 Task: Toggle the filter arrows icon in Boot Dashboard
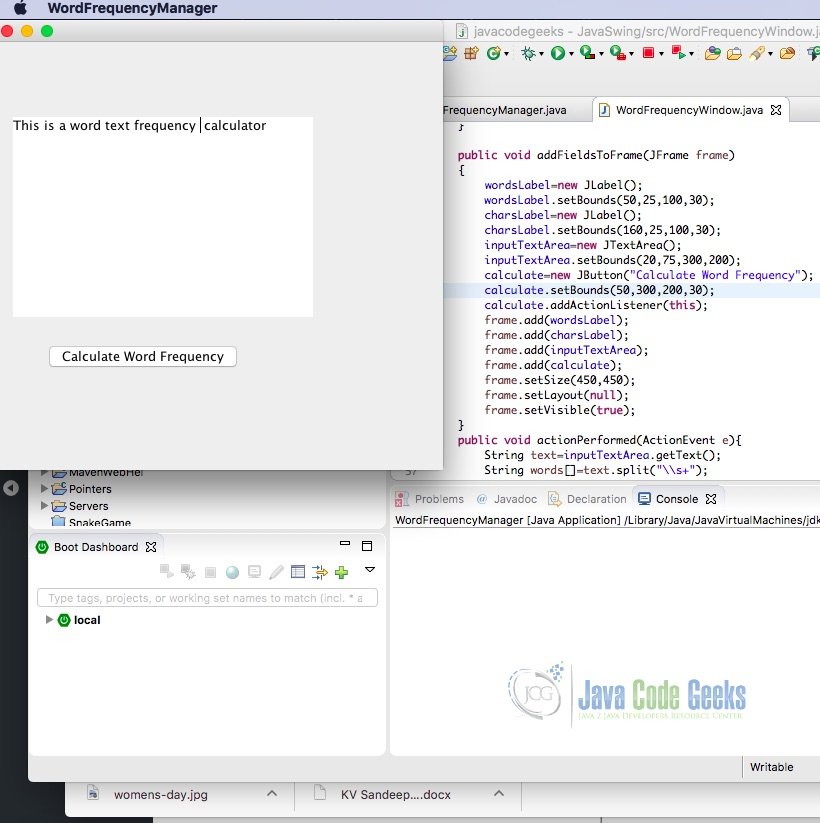tap(320, 570)
